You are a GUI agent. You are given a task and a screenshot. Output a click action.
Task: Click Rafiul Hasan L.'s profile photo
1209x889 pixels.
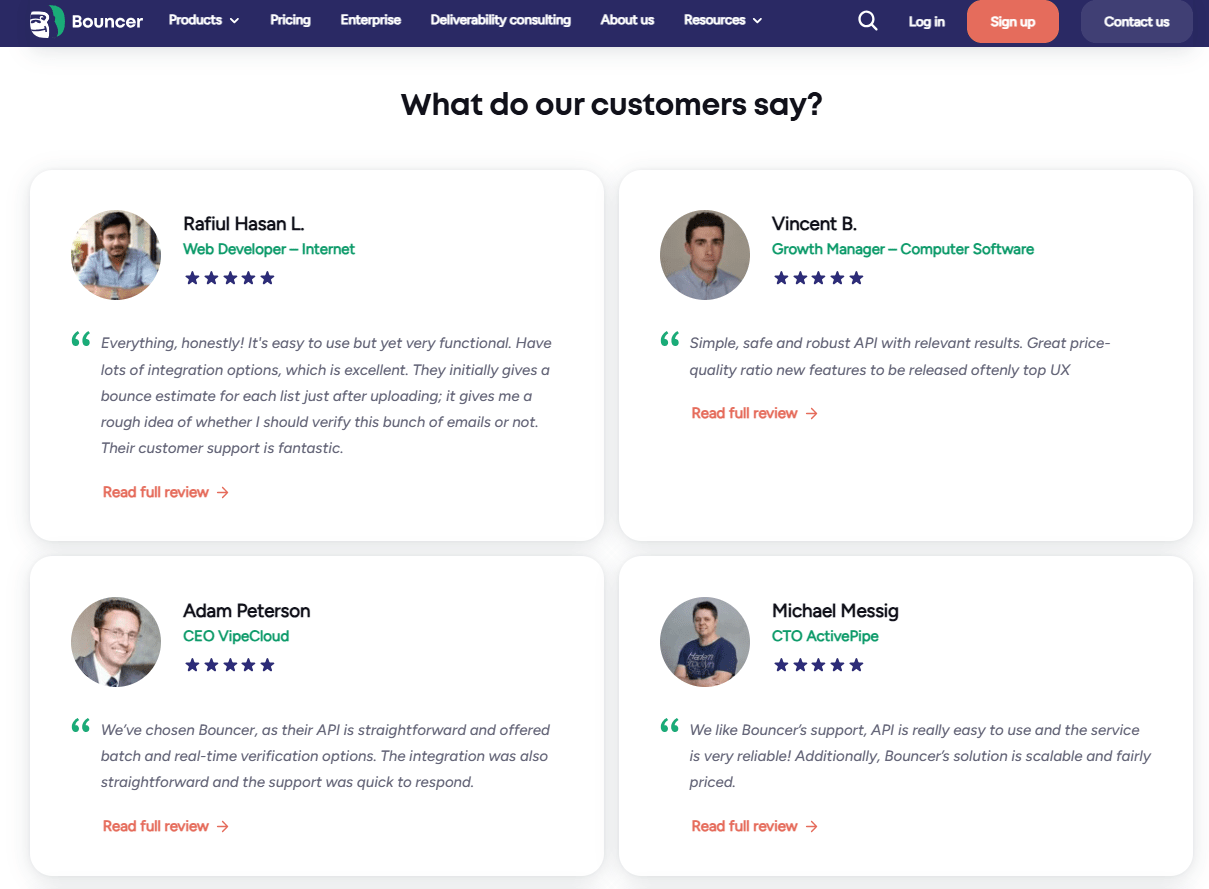pos(116,255)
